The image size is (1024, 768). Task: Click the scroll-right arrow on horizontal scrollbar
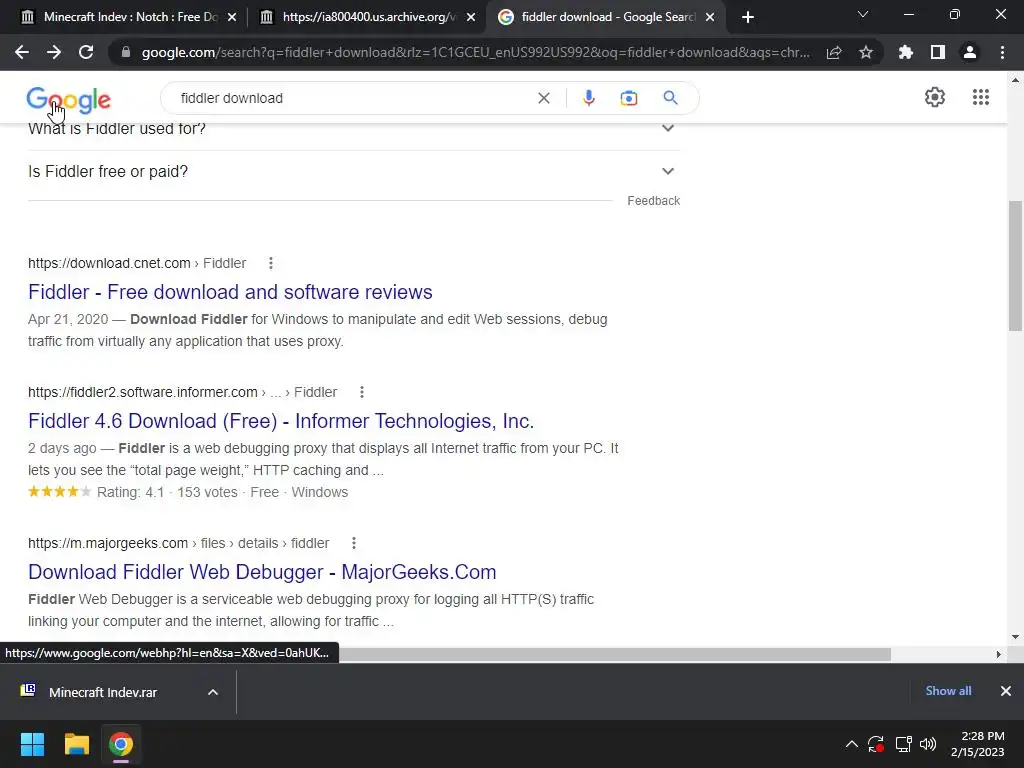999,654
